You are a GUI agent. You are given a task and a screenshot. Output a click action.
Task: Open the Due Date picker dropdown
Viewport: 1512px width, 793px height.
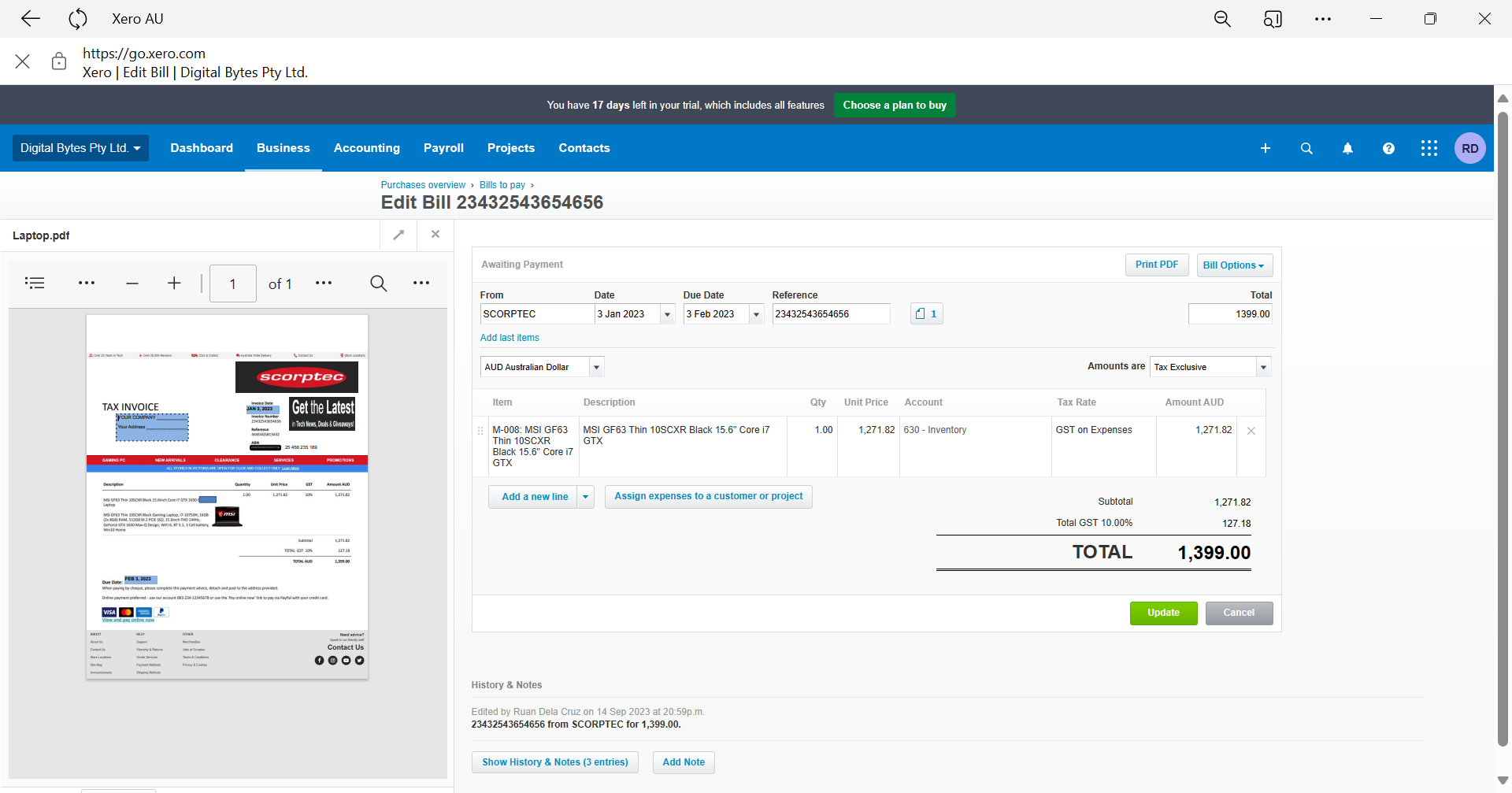757,314
